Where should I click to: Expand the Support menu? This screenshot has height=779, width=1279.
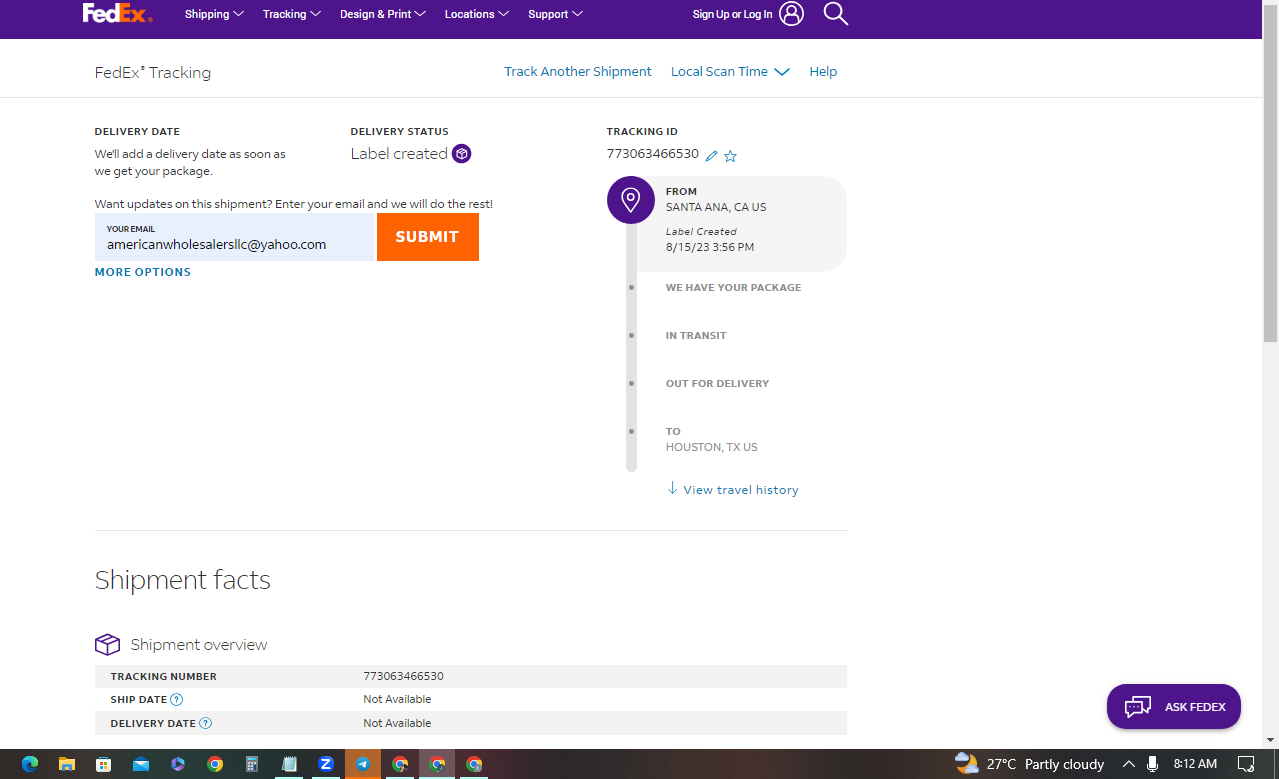556,14
